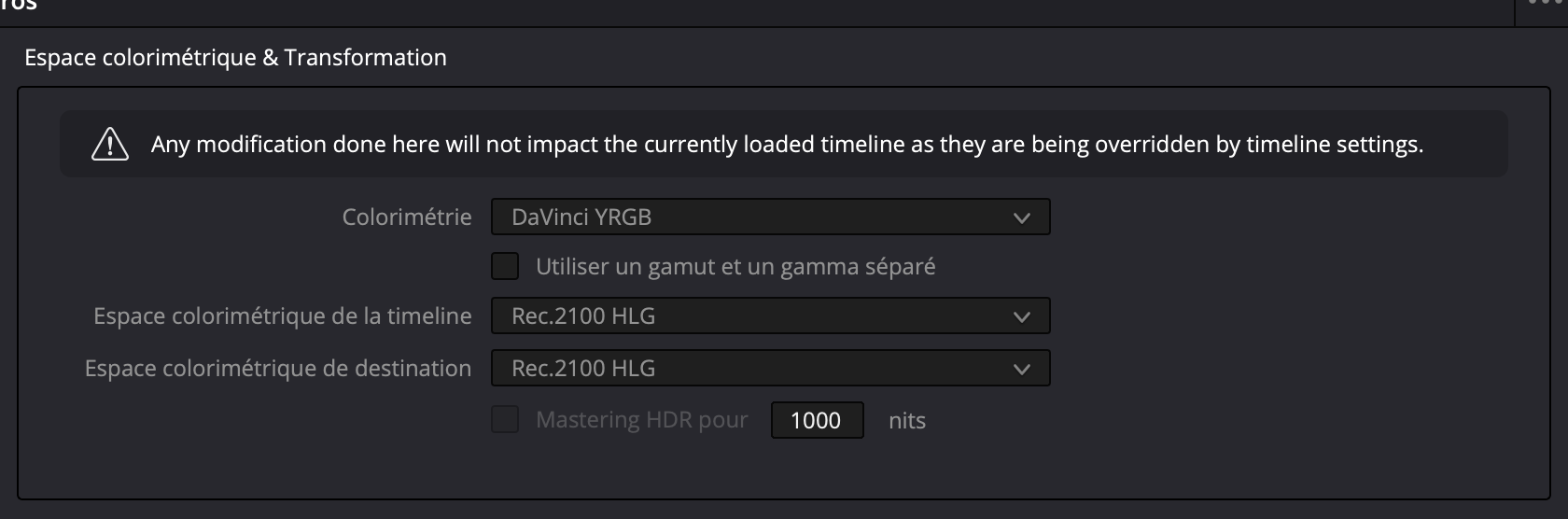
Task: Click the 'Espace colorimétrique & Transformation' section header
Action: 235,58
